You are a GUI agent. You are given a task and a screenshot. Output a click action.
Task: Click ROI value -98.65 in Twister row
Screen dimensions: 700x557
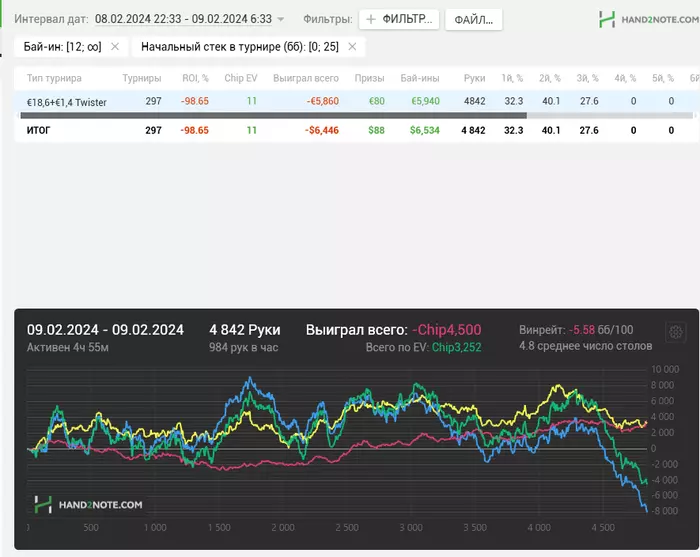(x=195, y=101)
